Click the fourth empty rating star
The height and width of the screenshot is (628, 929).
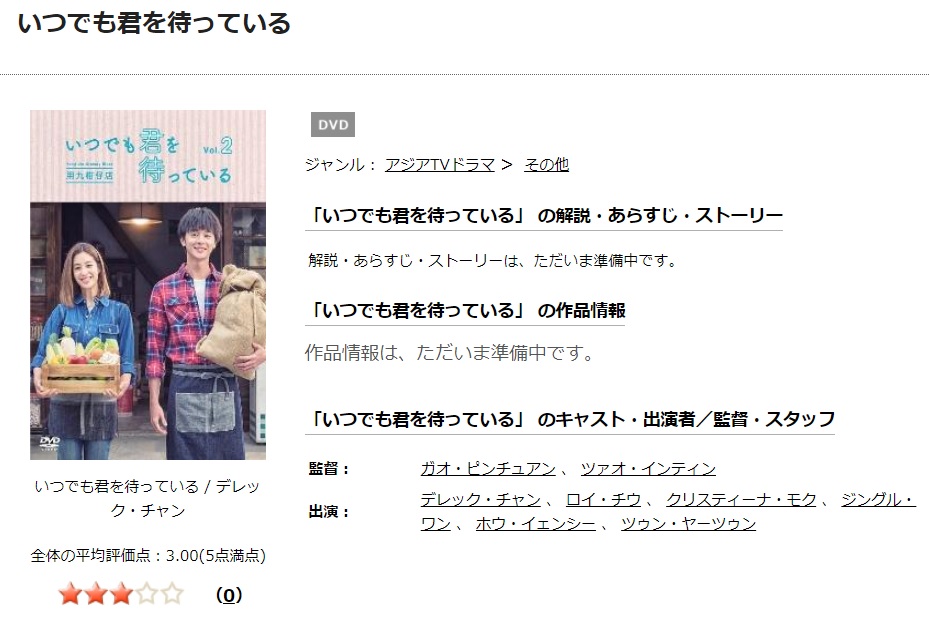(x=147, y=594)
